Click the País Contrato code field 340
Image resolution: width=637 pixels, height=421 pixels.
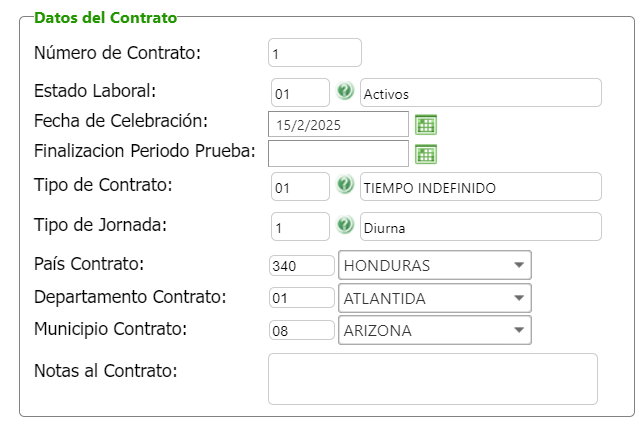coord(301,265)
